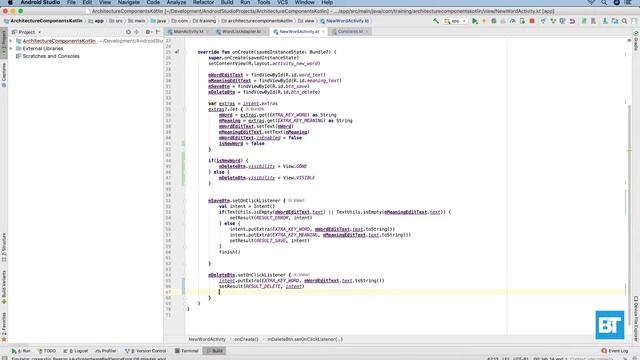
Task: Click the Apple menu icon
Action: click(x=10, y=2)
